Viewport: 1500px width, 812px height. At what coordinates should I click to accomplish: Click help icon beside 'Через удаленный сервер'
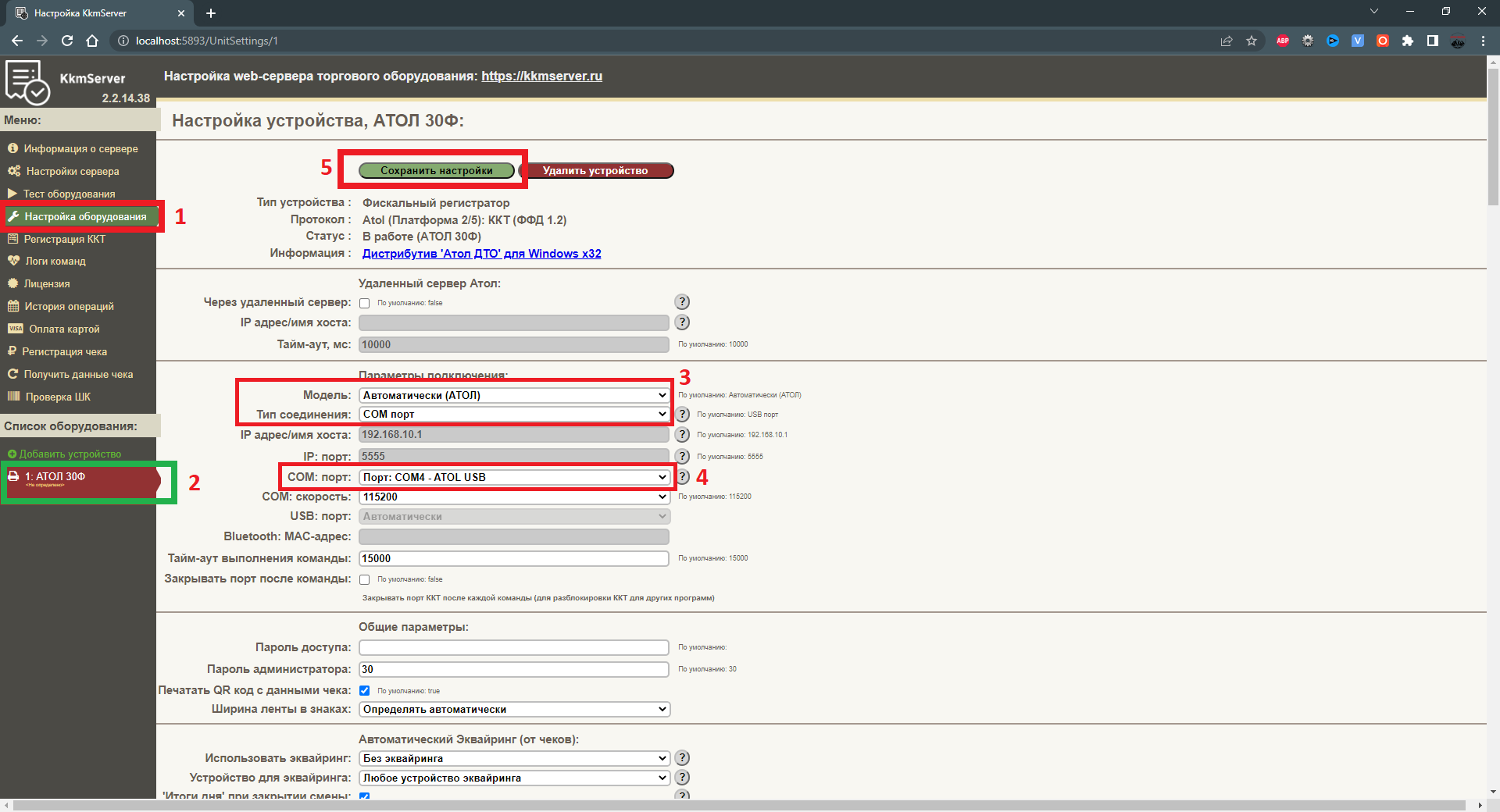click(x=682, y=302)
